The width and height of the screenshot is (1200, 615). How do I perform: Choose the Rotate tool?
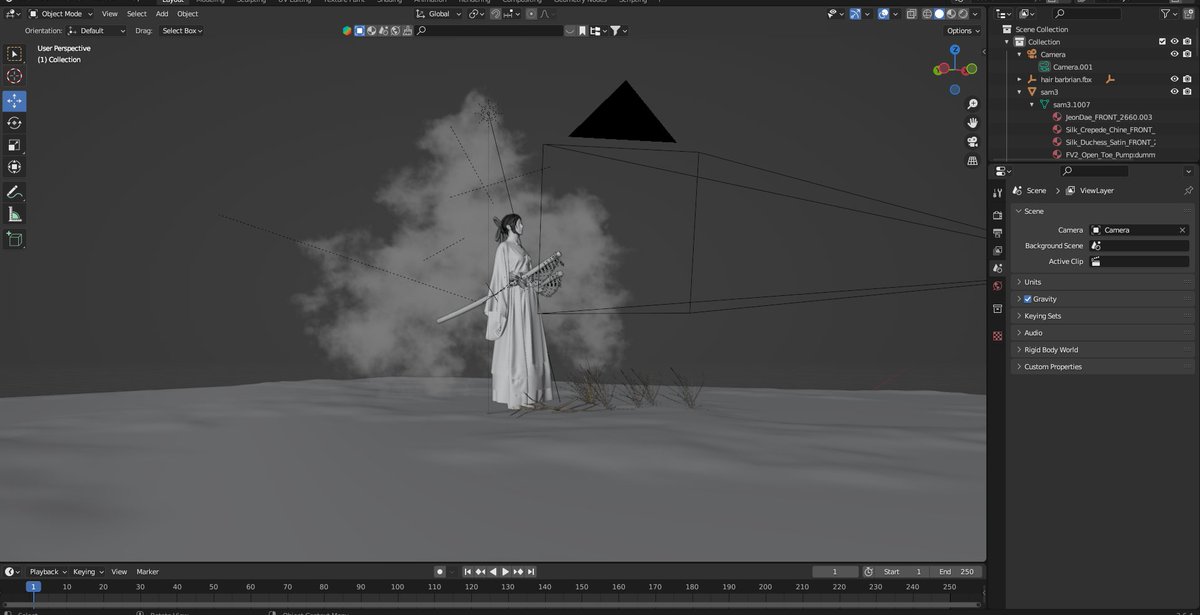[14, 123]
